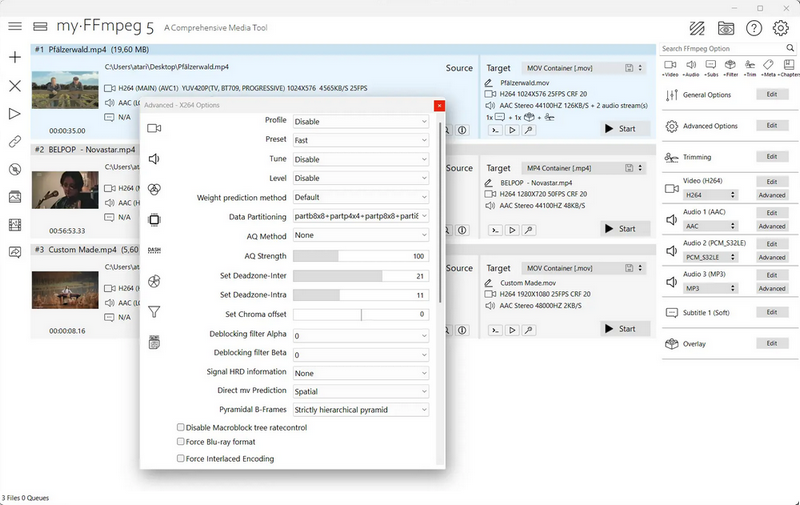Open the Tune dropdown
Viewport: 800px width, 505px height.
coord(361,159)
